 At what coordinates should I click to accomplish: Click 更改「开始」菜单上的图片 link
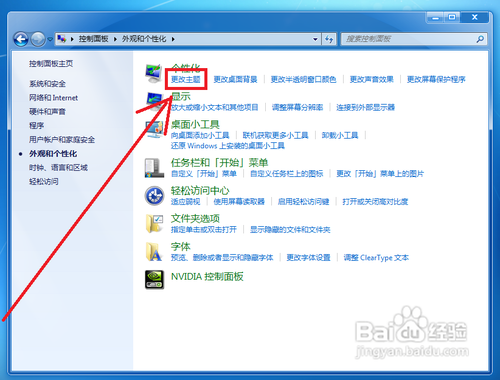pos(380,174)
